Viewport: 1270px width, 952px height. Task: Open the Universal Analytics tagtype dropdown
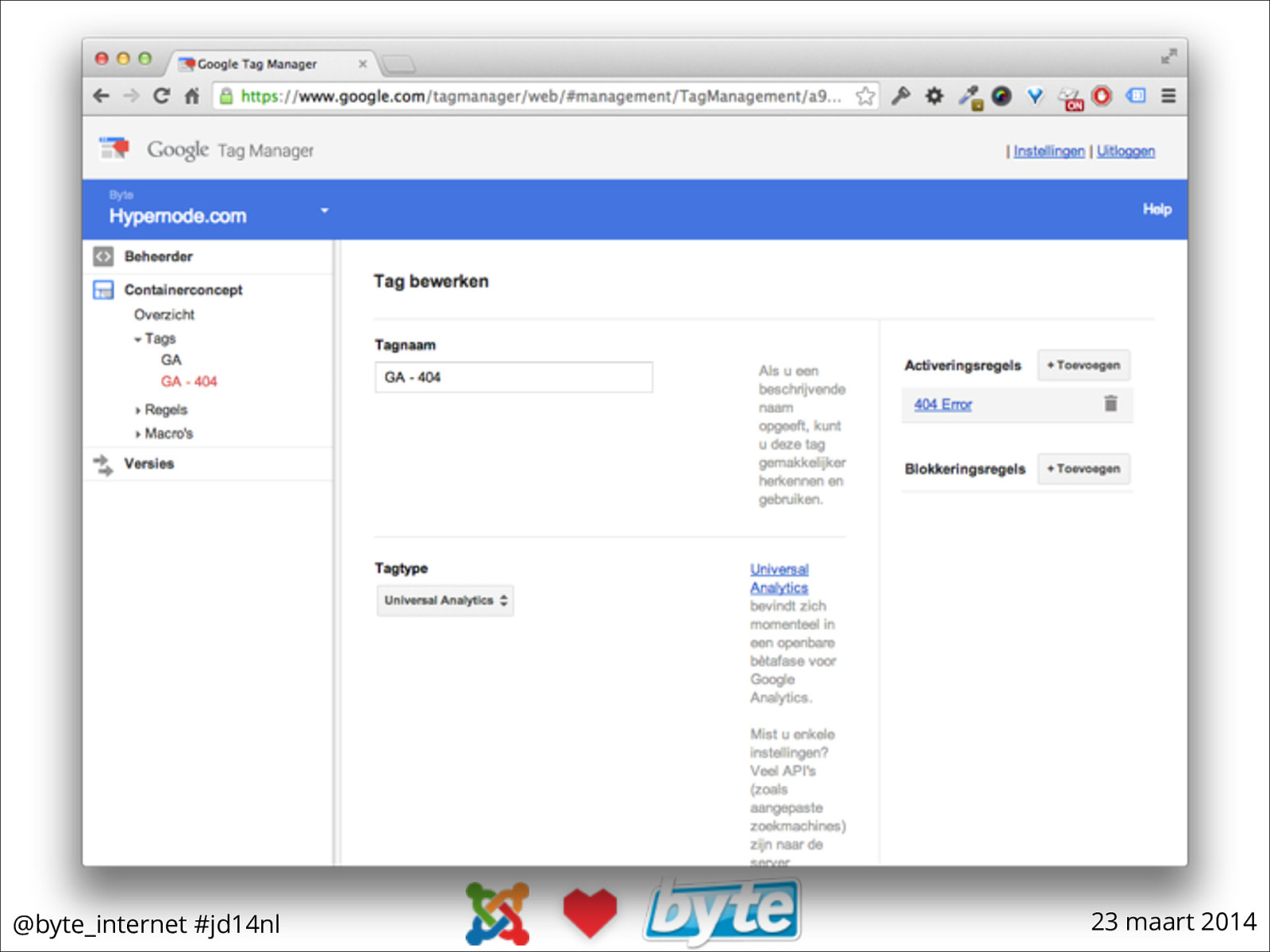click(x=445, y=601)
